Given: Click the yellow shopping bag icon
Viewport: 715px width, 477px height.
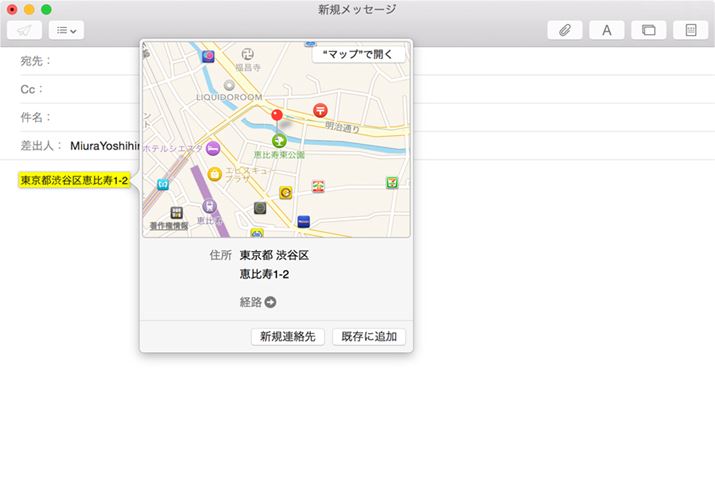Looking at the screenshot, I should click(x=214, y=174).
